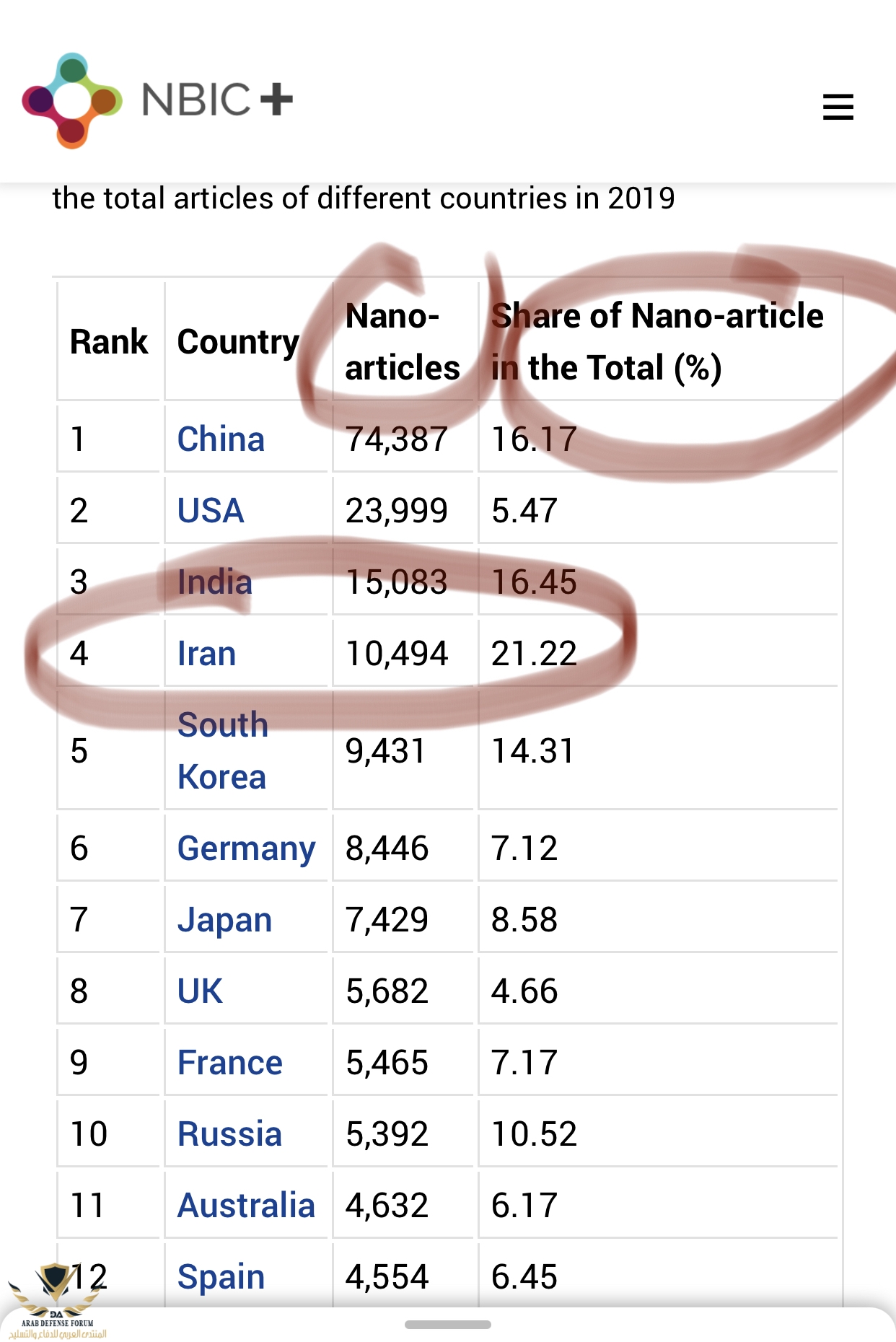Open the Spain country link
This screenshot has width=896, height=1342.
point(221,1276)
